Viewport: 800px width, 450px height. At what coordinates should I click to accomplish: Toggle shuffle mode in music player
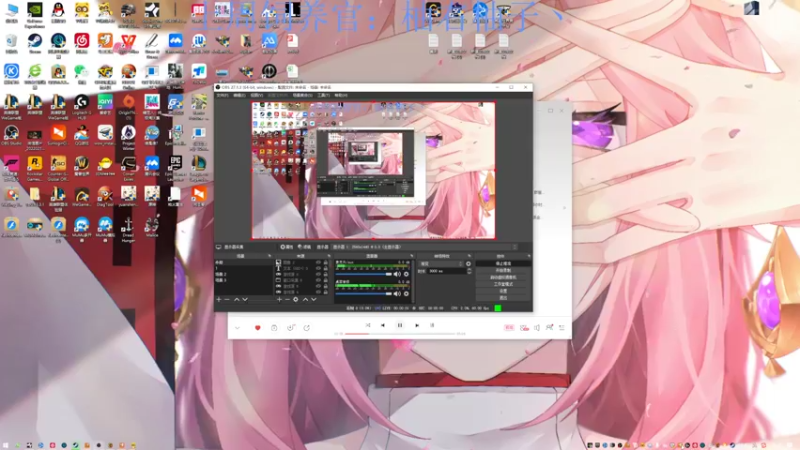coord(368,325)
